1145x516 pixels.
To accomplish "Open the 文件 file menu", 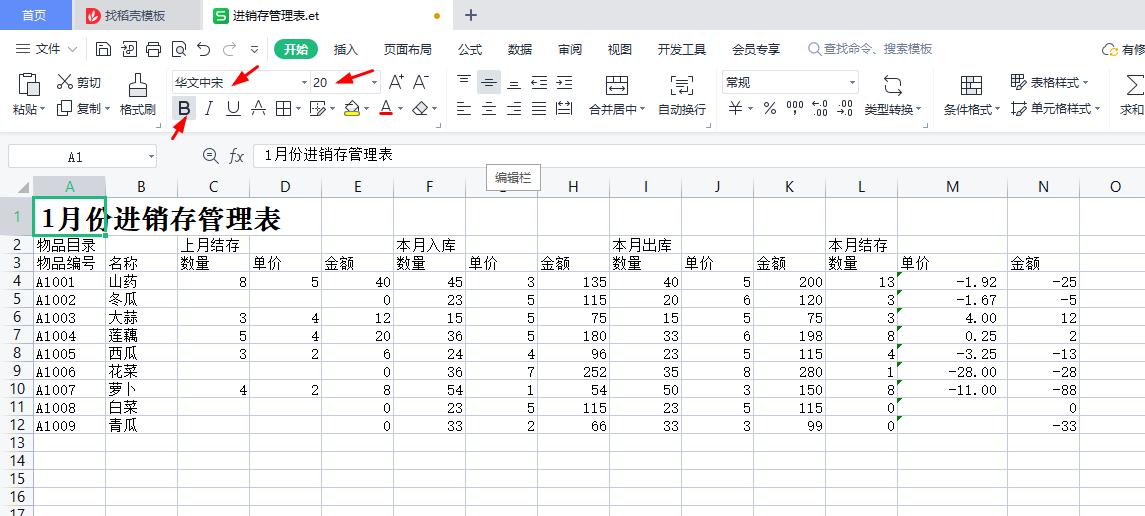I will coord(47,49).
